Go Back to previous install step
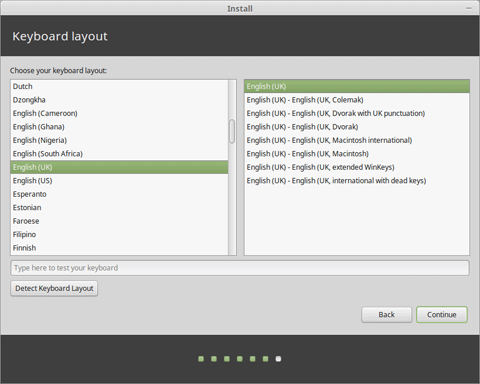Viewport: 480px width, 384px height. (386, 315)
